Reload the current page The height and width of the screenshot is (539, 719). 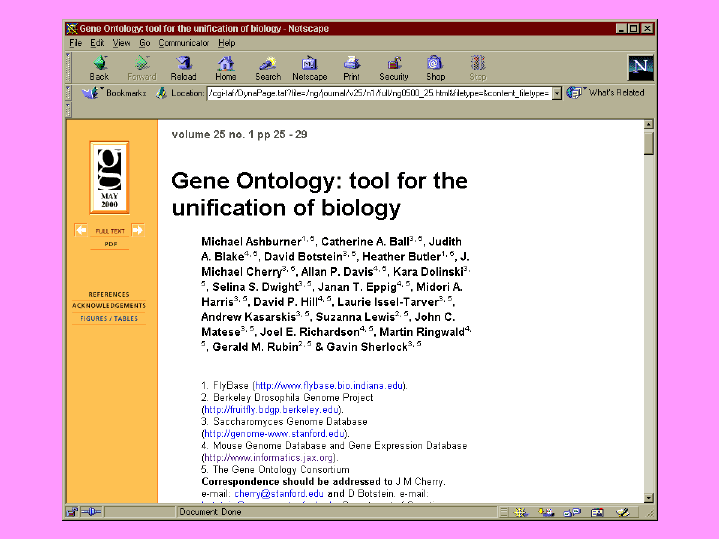183,67
